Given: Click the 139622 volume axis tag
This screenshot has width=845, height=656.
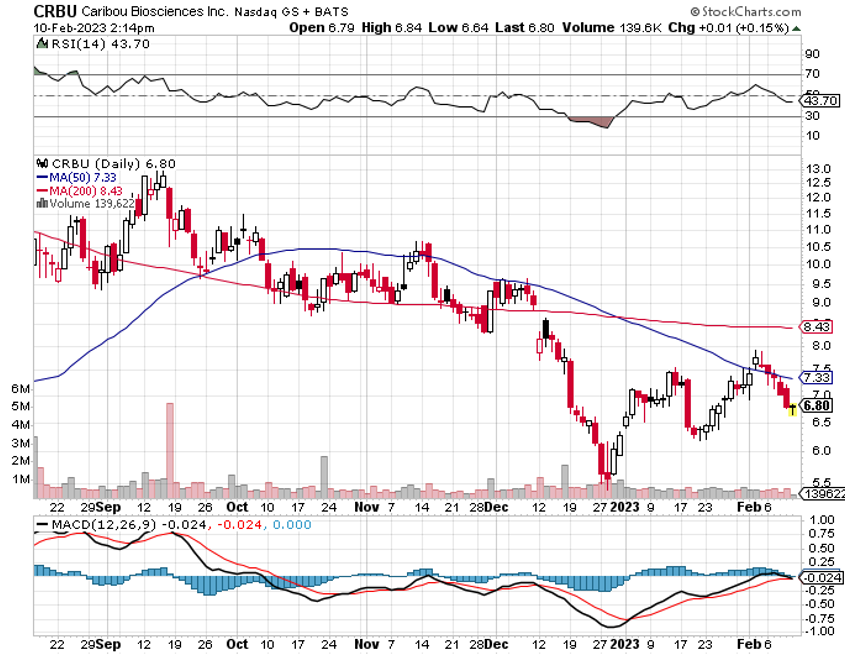Looking at the screenshot, I should click(x=823, y=493).
